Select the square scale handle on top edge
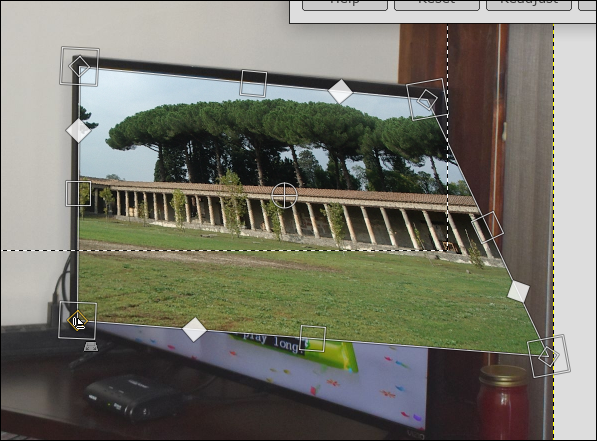Image resolution: width=597 pixels, height=441 pixels. (253, 83)
